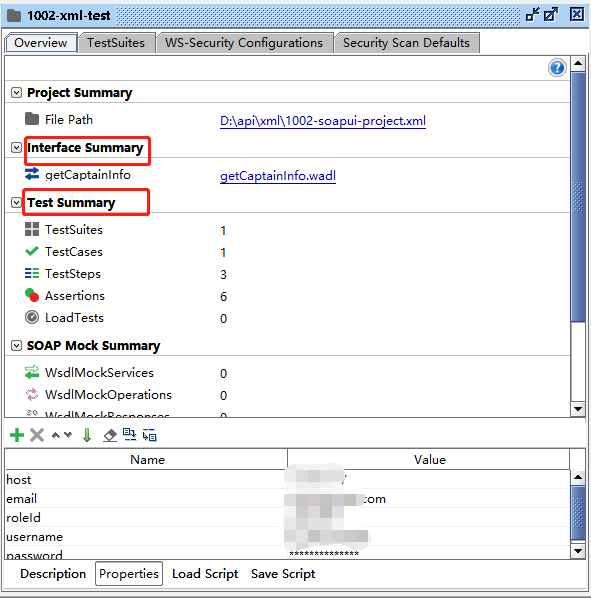Click the File Path label
The height and width of the screenshot is (599, 591).
(69, 120)
